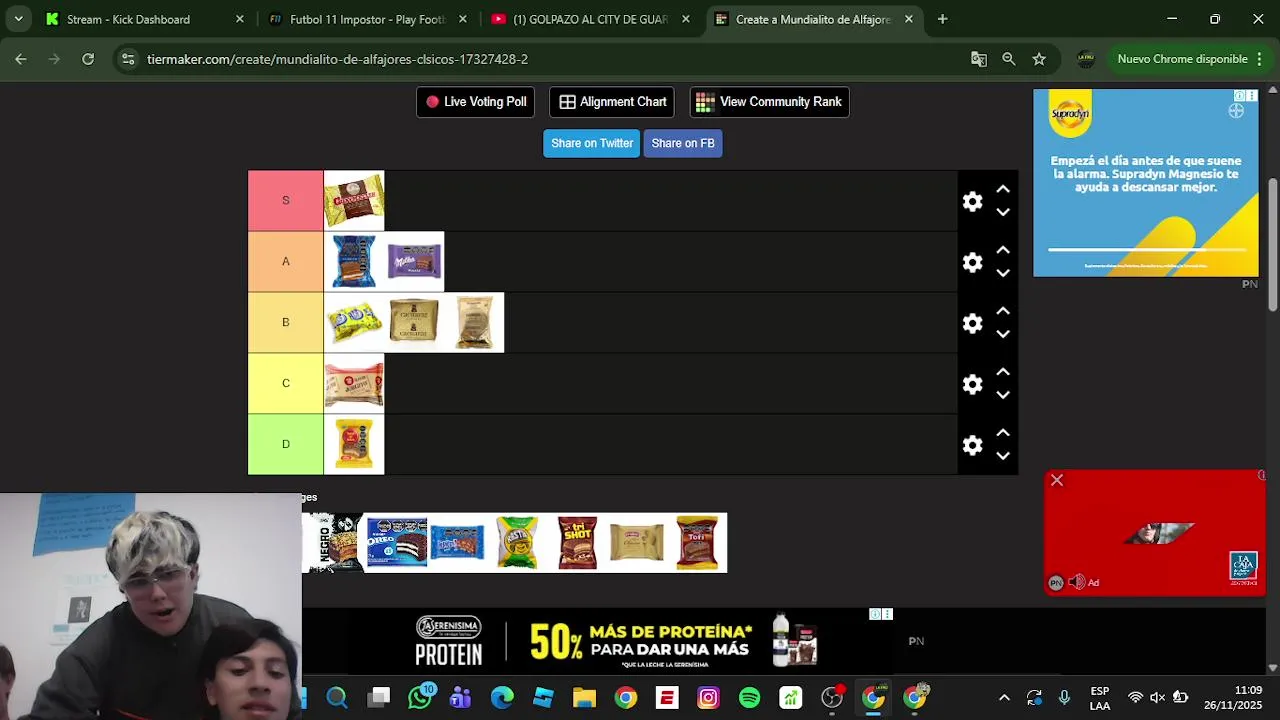1280x720 pixels.
Task: Pick the alfajor image in the D tier
Action: [x=354, y=445]
